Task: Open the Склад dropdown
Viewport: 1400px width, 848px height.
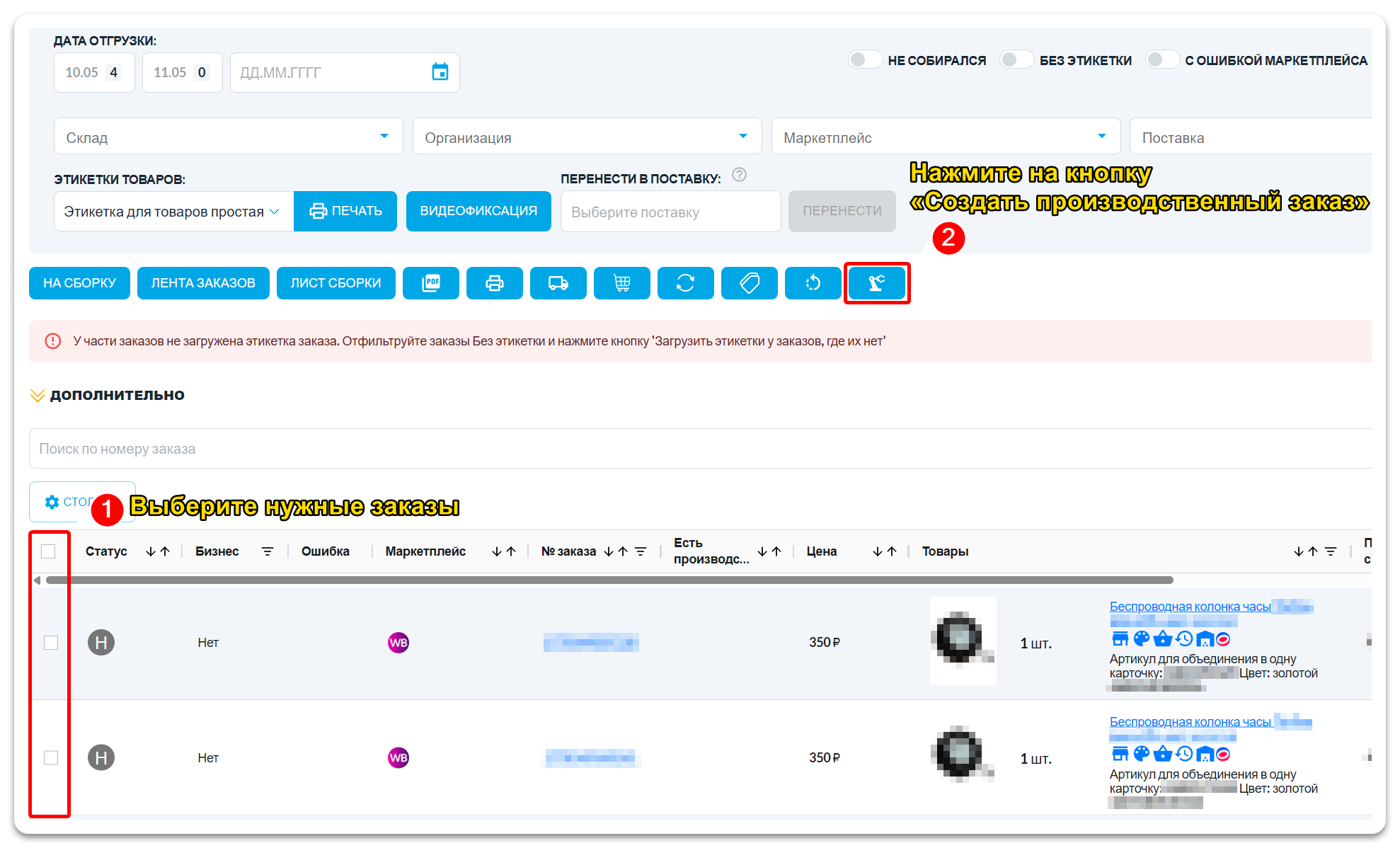Action: pyautogui.click(x=229, y=137)
